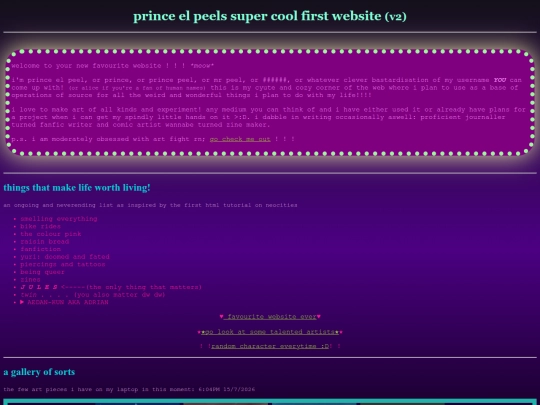
Task: Click the "the few art pieces i have" timestamp line
Action: 129,389
